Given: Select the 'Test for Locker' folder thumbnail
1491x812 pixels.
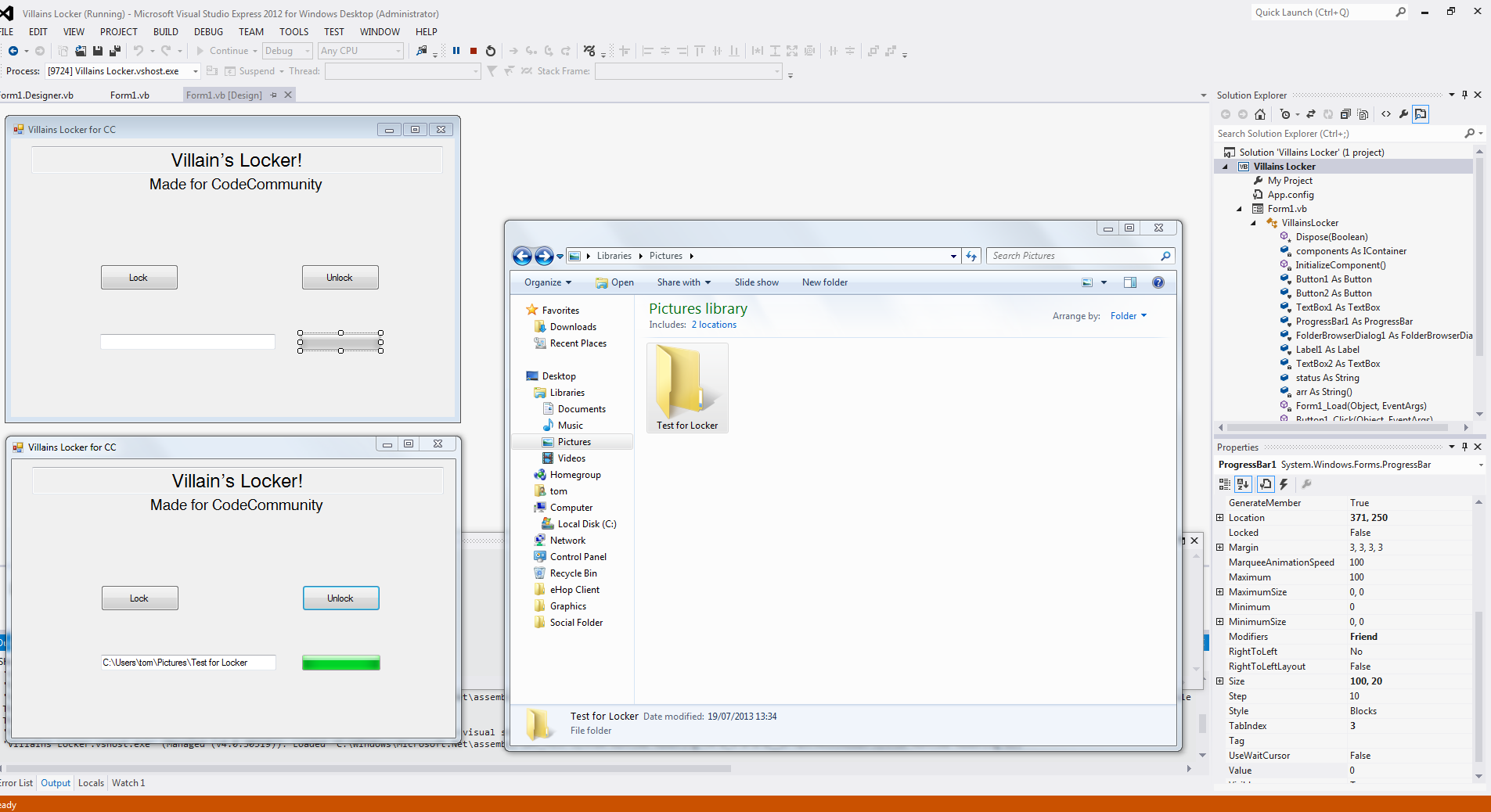Looking at the screenshot, I should click(x=687, y=388).
